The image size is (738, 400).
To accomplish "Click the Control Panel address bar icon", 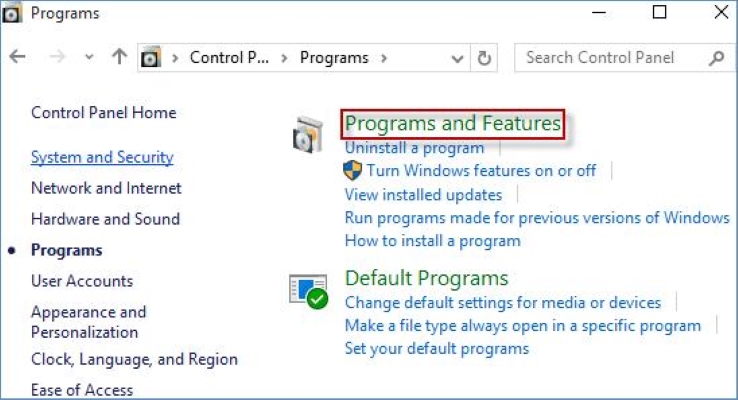I will coord(151,58).
